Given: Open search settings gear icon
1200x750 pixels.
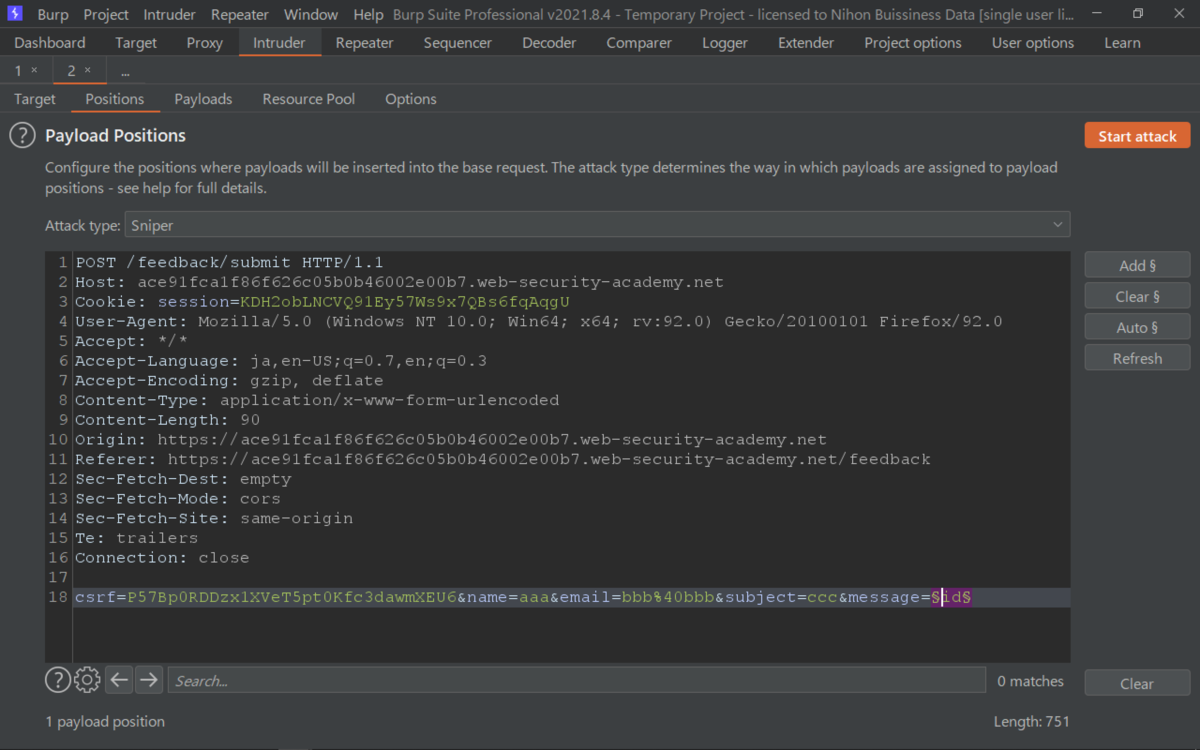Looking at the screenshot, I should pyautogui.click(x=87, y=680).
